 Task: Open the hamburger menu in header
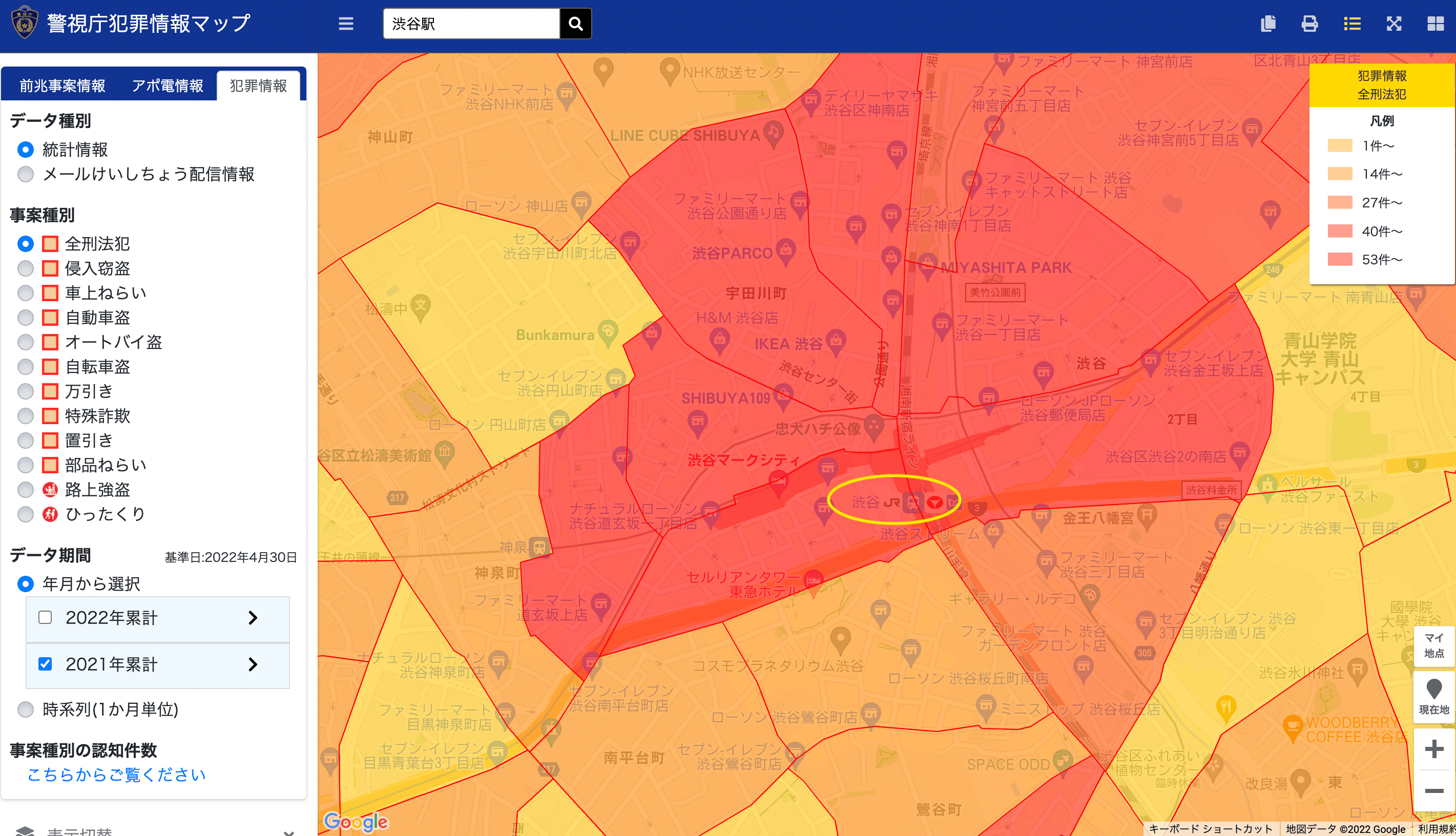(346, 24)
